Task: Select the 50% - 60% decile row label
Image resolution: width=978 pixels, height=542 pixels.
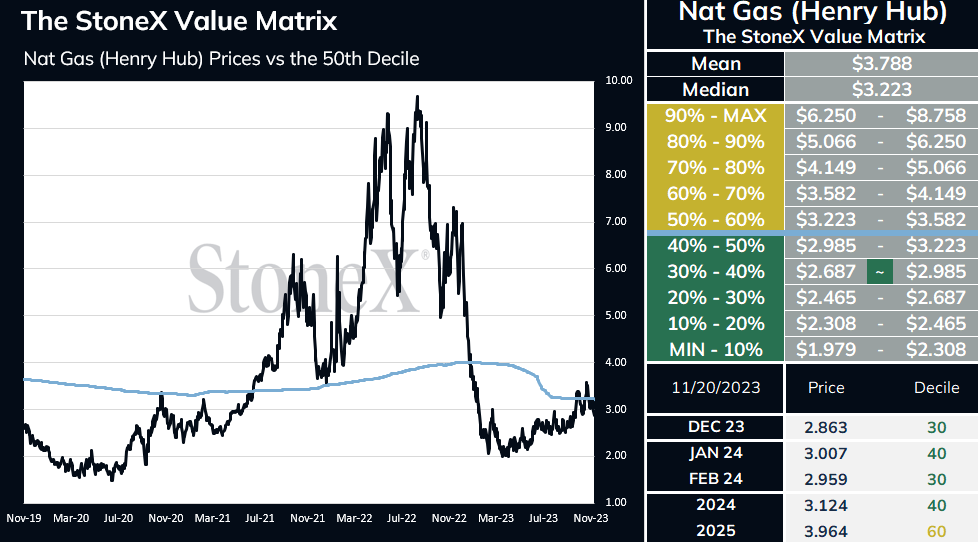Action: 715,220
